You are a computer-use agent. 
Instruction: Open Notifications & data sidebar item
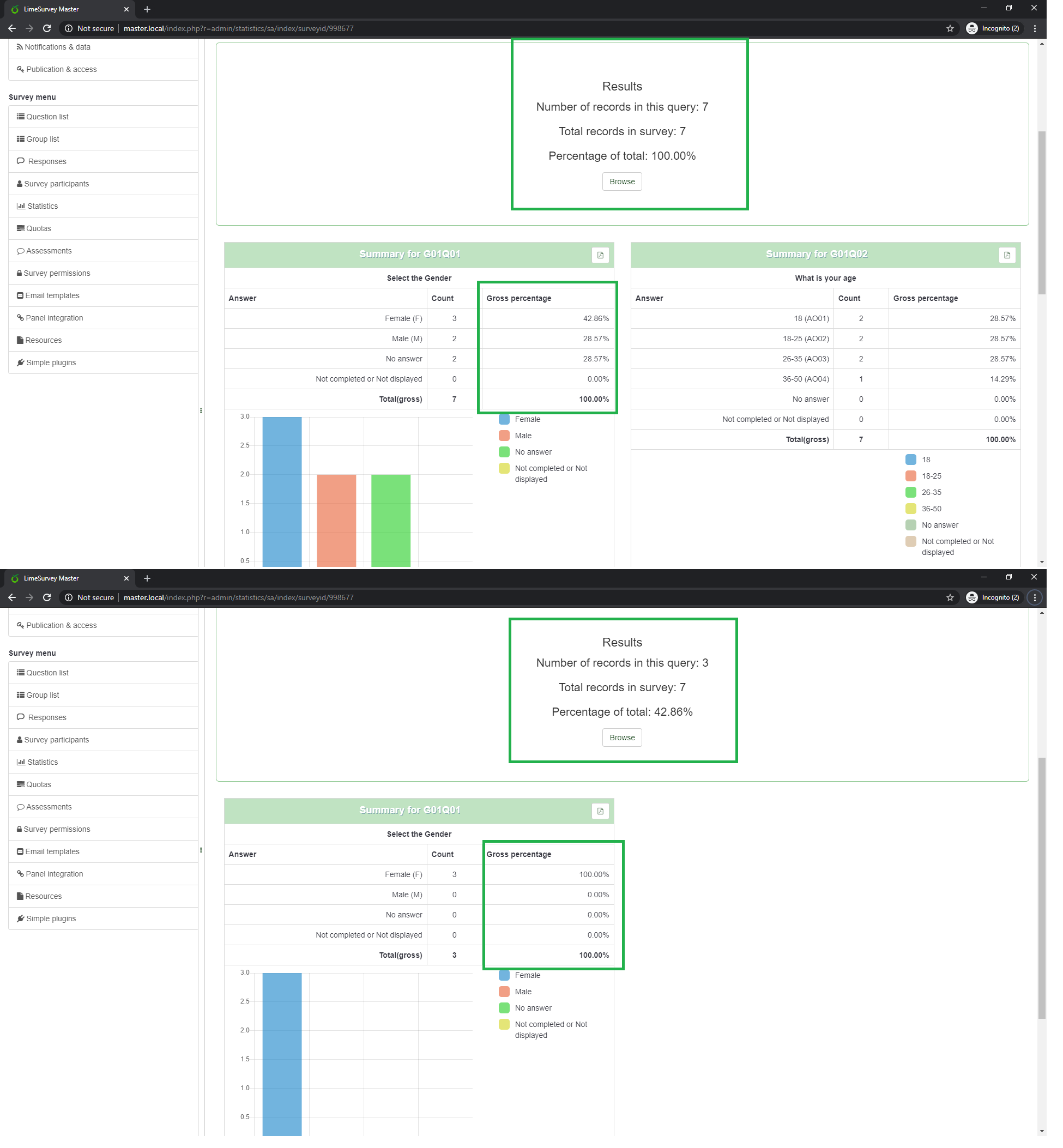(x=57, y=47)
